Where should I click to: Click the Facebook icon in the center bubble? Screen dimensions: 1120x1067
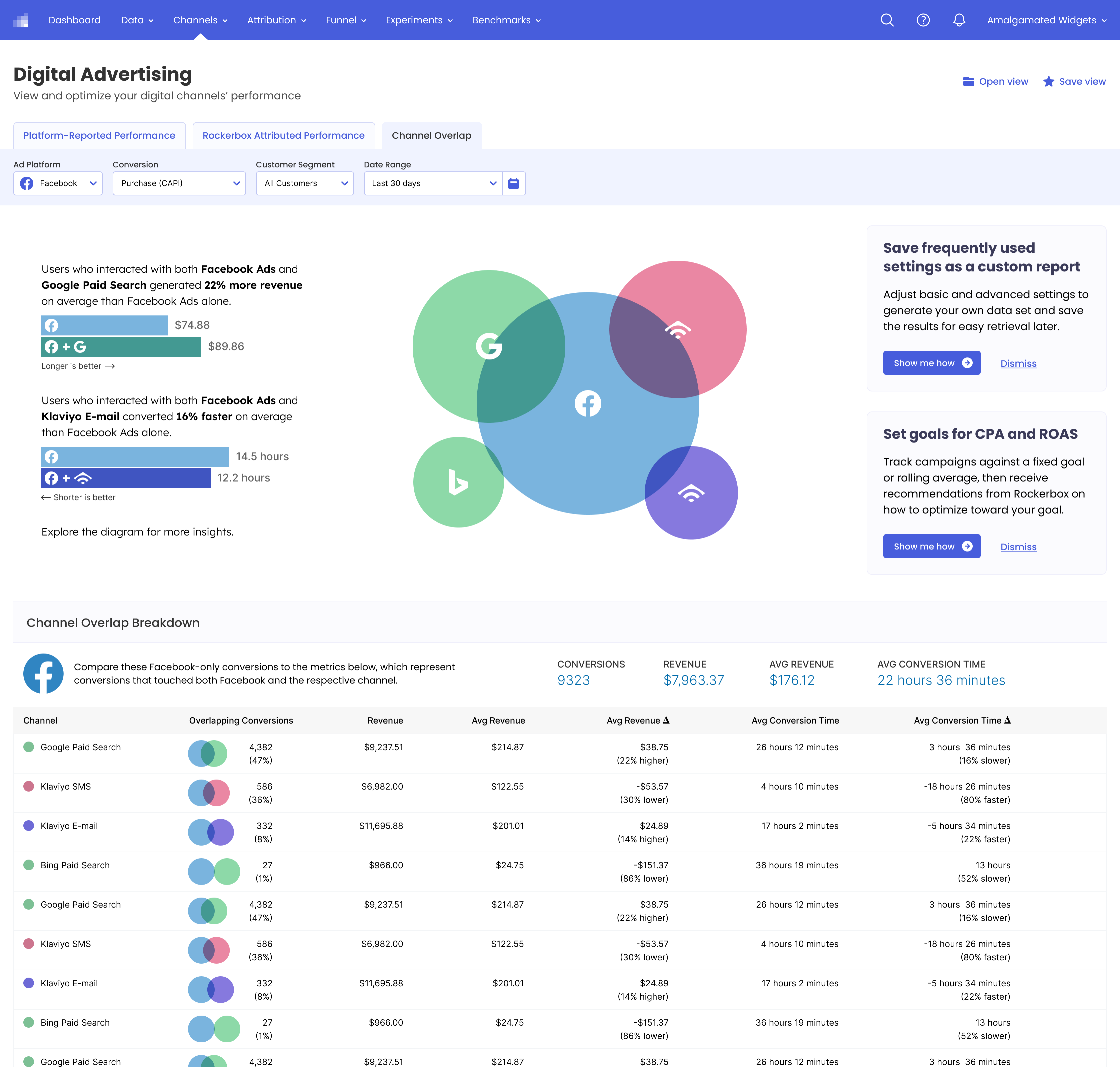pyautogui.click(x=588, y=403)
